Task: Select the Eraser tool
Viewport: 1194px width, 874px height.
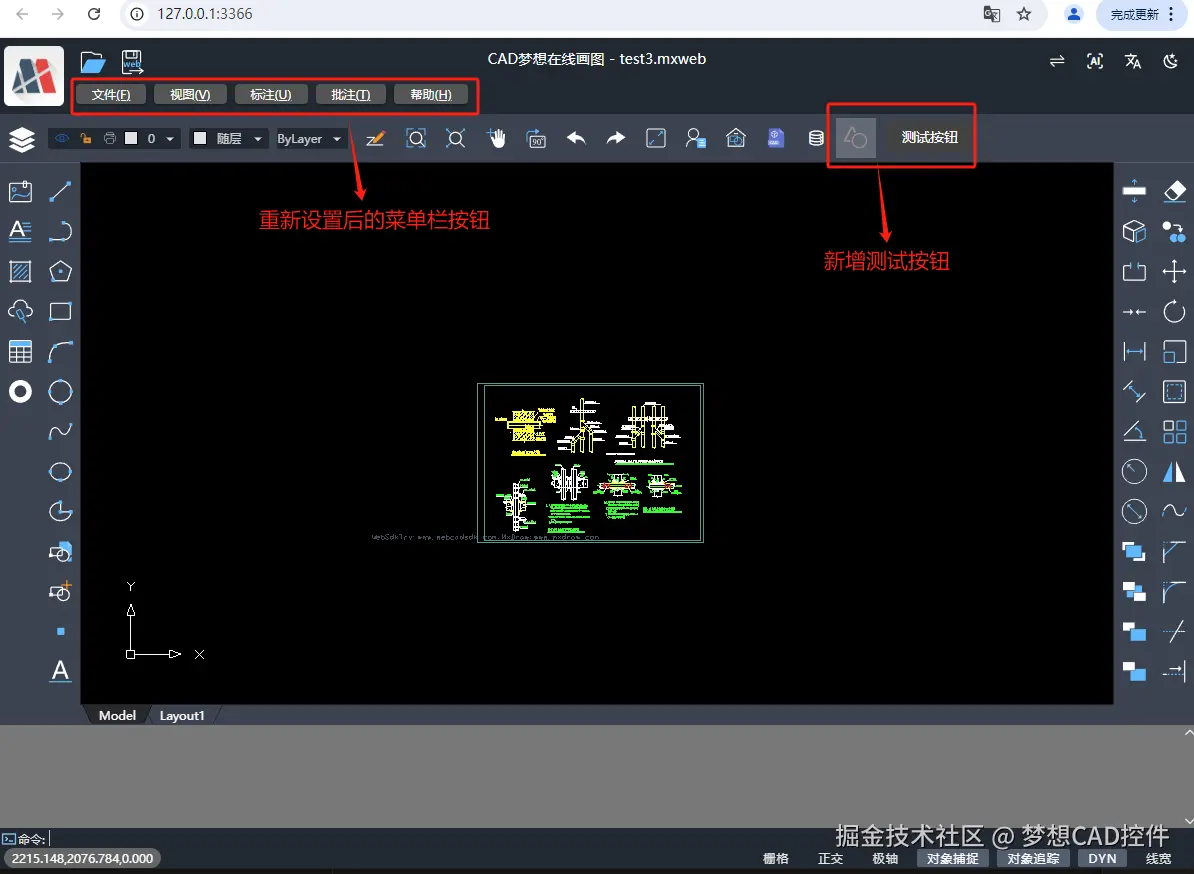Action: (x=1175, y=191)
